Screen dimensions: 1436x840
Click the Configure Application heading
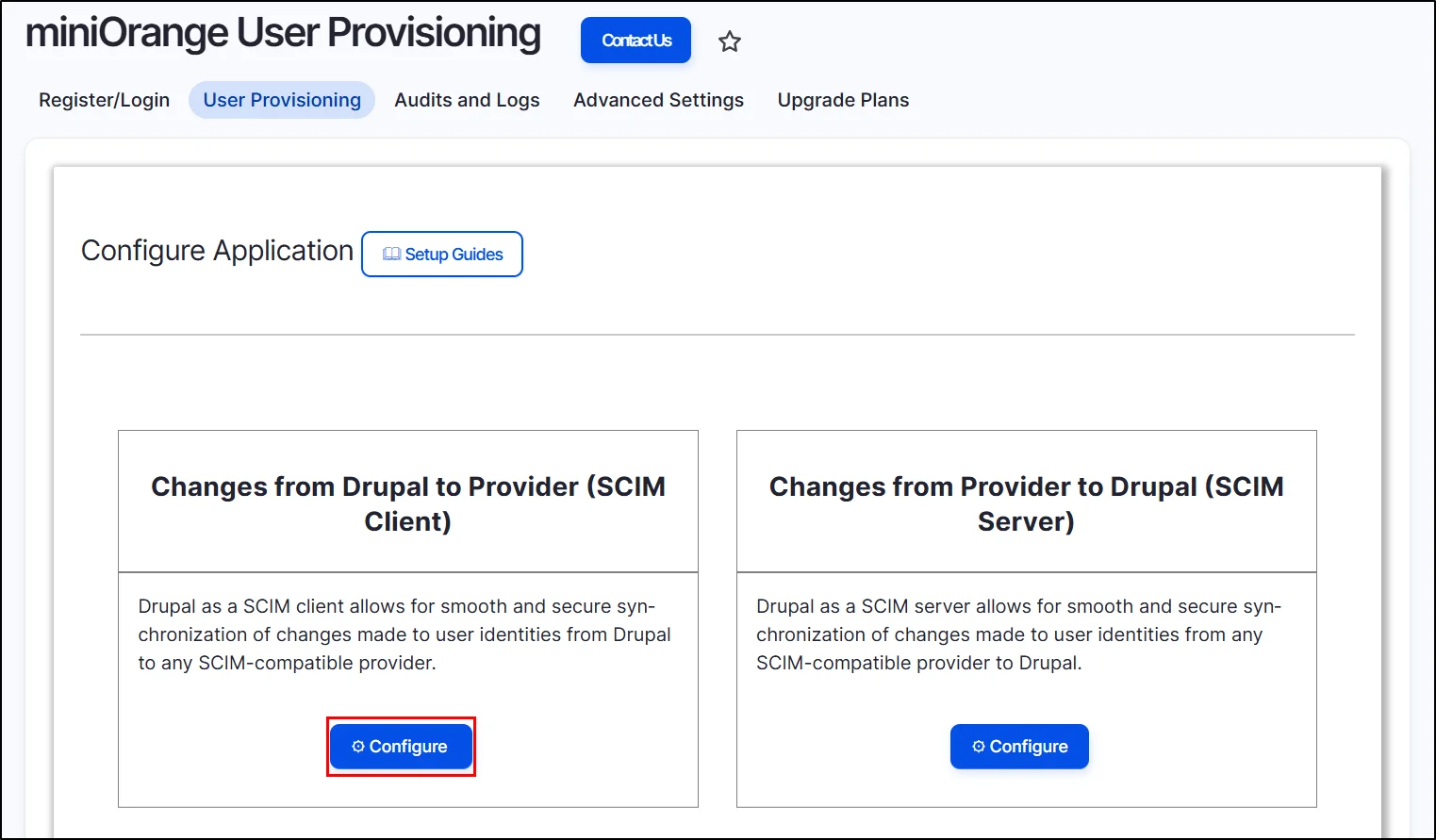click(217, 251)
